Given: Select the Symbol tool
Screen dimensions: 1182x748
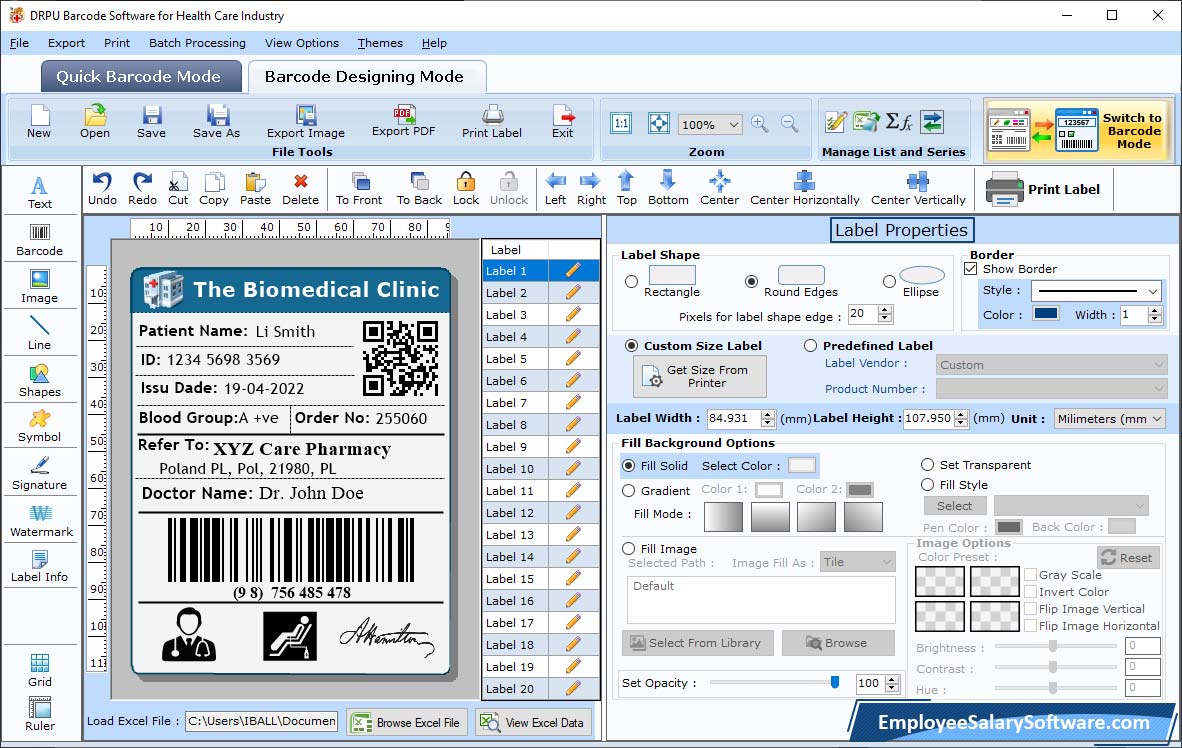Looking at the screenshot, I should (x=39, y=426).
